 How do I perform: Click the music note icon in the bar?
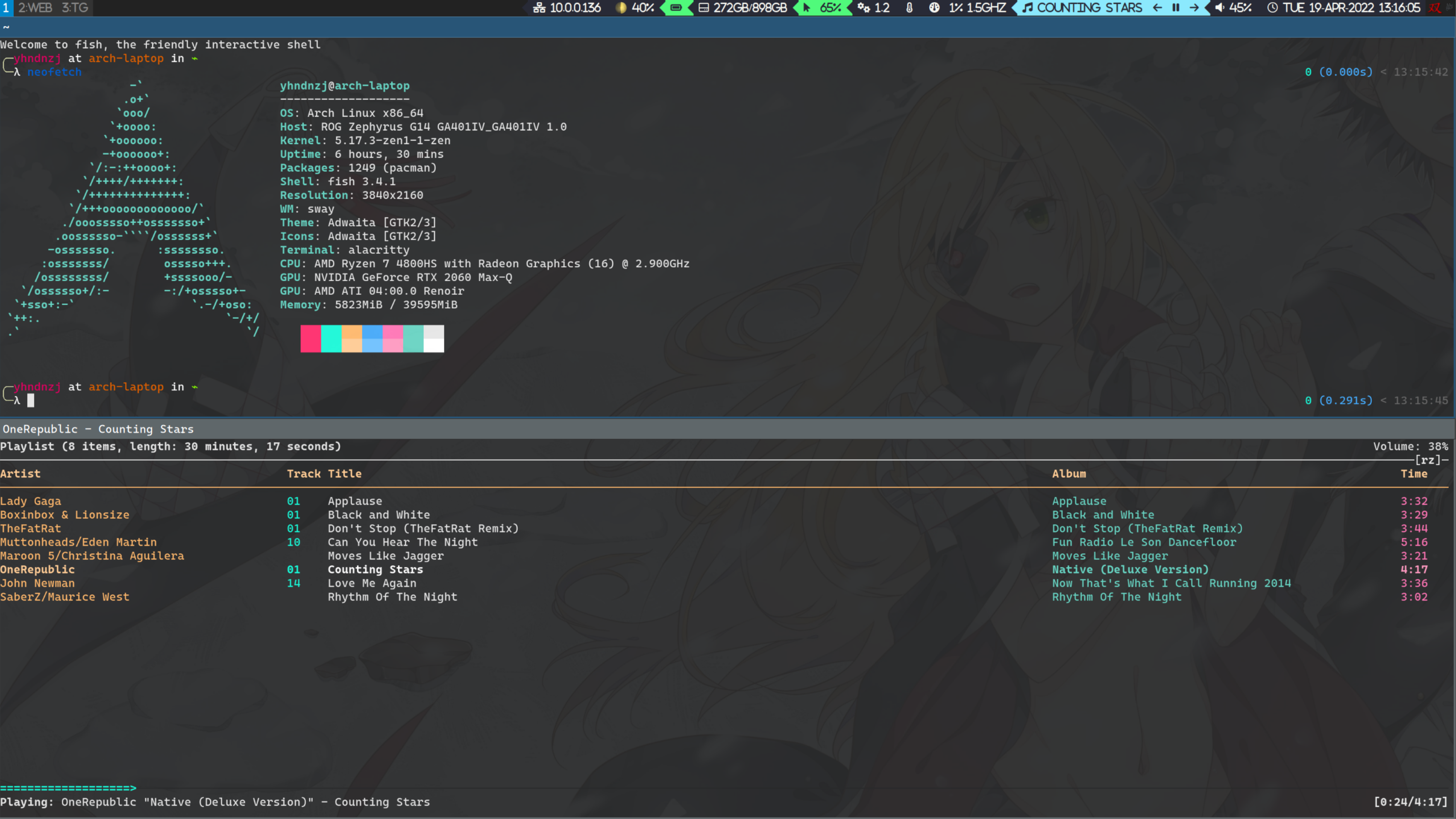[x=1027, y=8]
